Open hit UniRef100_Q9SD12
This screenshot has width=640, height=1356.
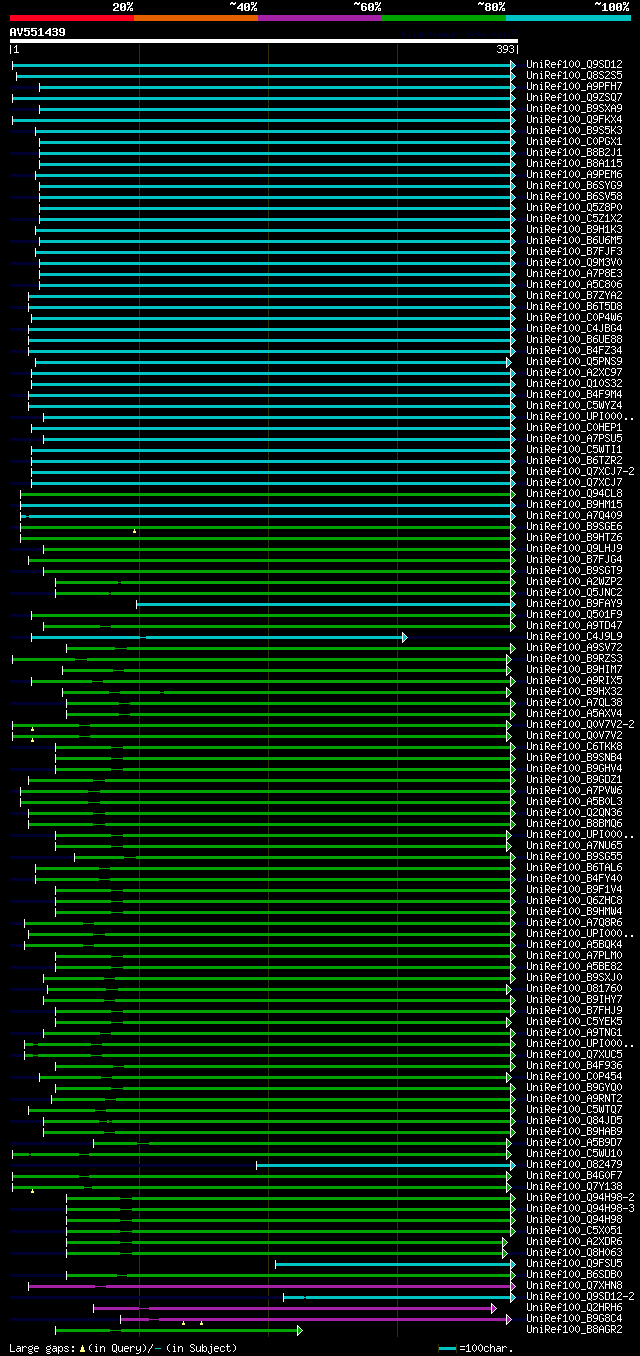pos(574,65)
